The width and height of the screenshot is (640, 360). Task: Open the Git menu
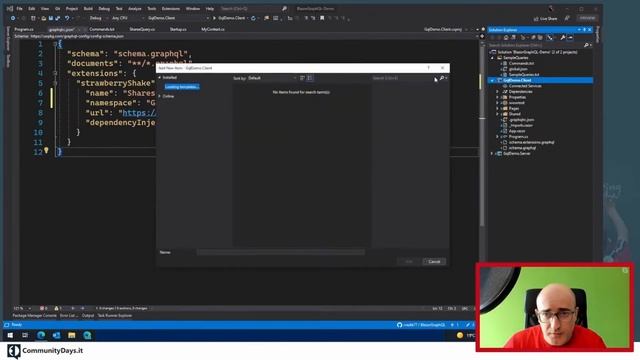(58, 9)
